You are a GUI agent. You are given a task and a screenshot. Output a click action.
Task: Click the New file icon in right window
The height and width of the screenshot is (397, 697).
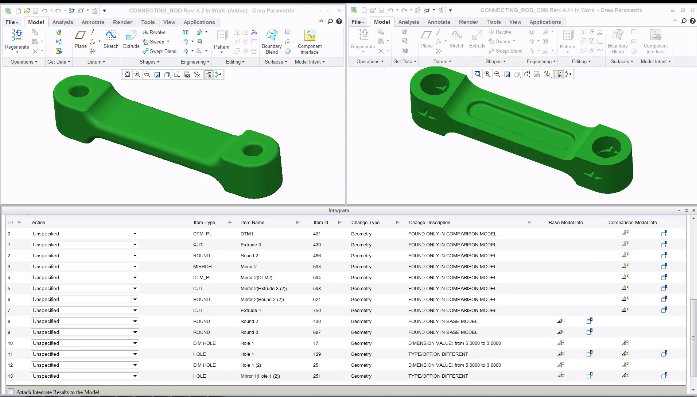(365, 10)
